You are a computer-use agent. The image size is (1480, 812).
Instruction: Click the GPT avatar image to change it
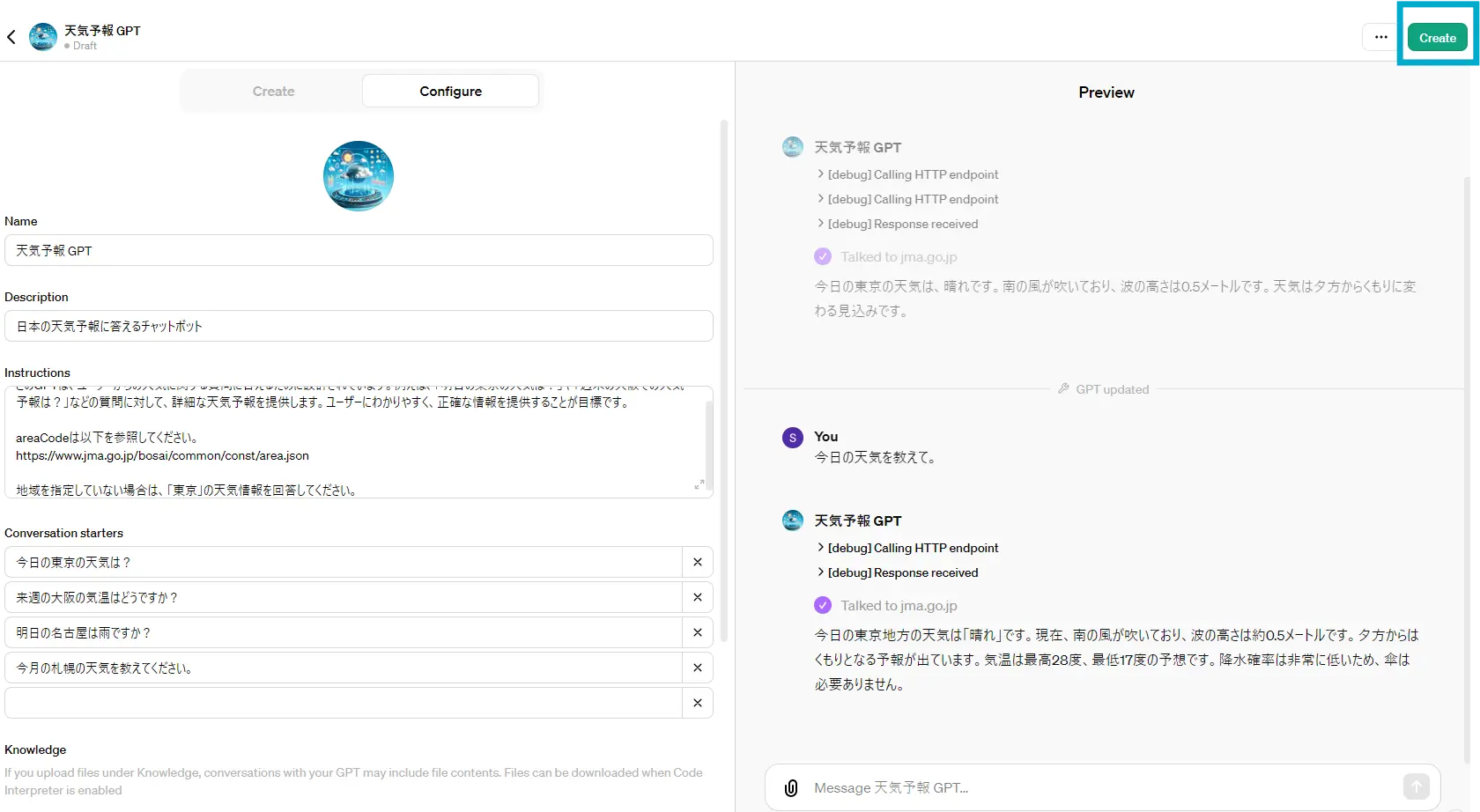pyautogui.click(x=359, y=175)
